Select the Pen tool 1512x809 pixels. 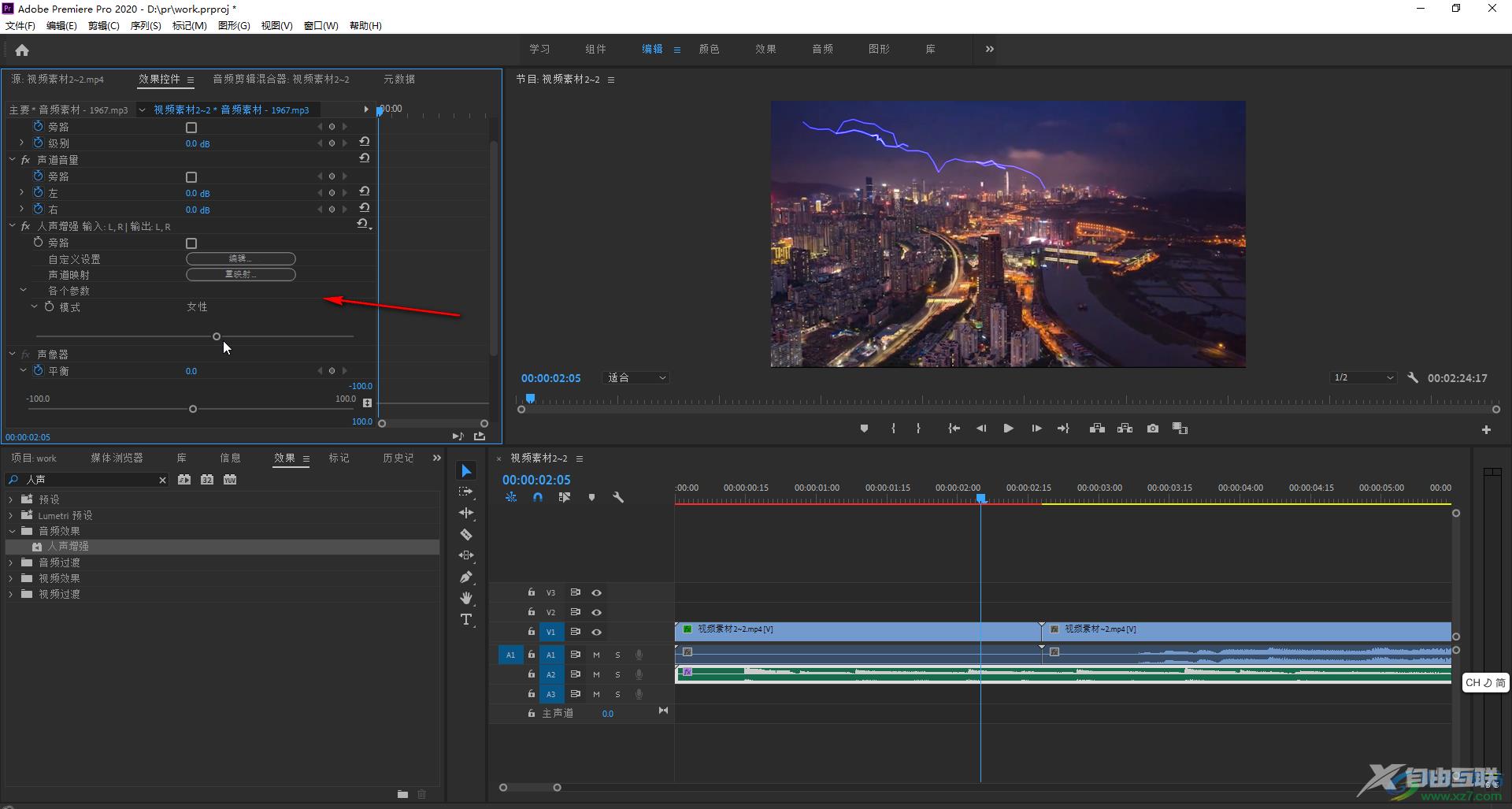466,577
